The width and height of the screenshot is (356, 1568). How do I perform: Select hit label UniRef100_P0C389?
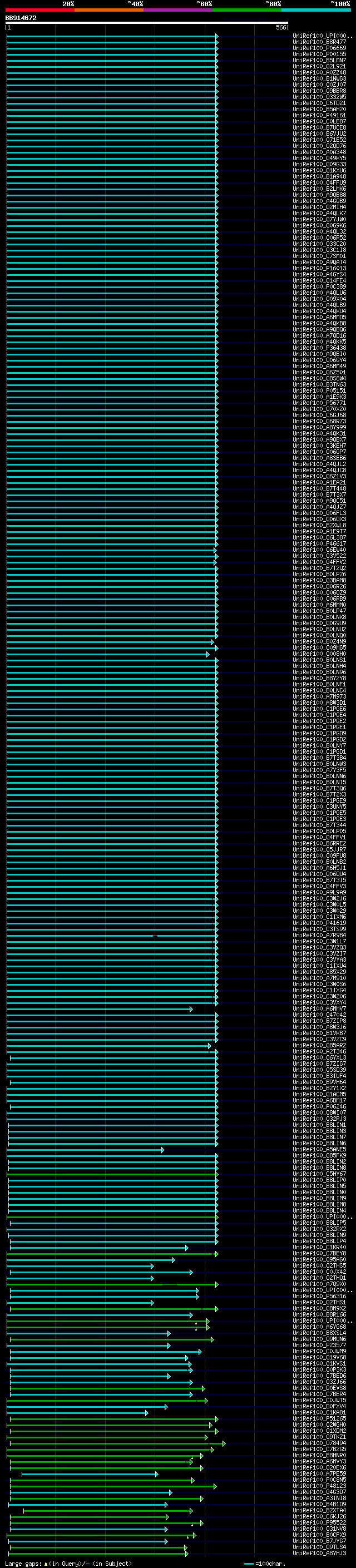pyautogui.click(x=319, y=286)
